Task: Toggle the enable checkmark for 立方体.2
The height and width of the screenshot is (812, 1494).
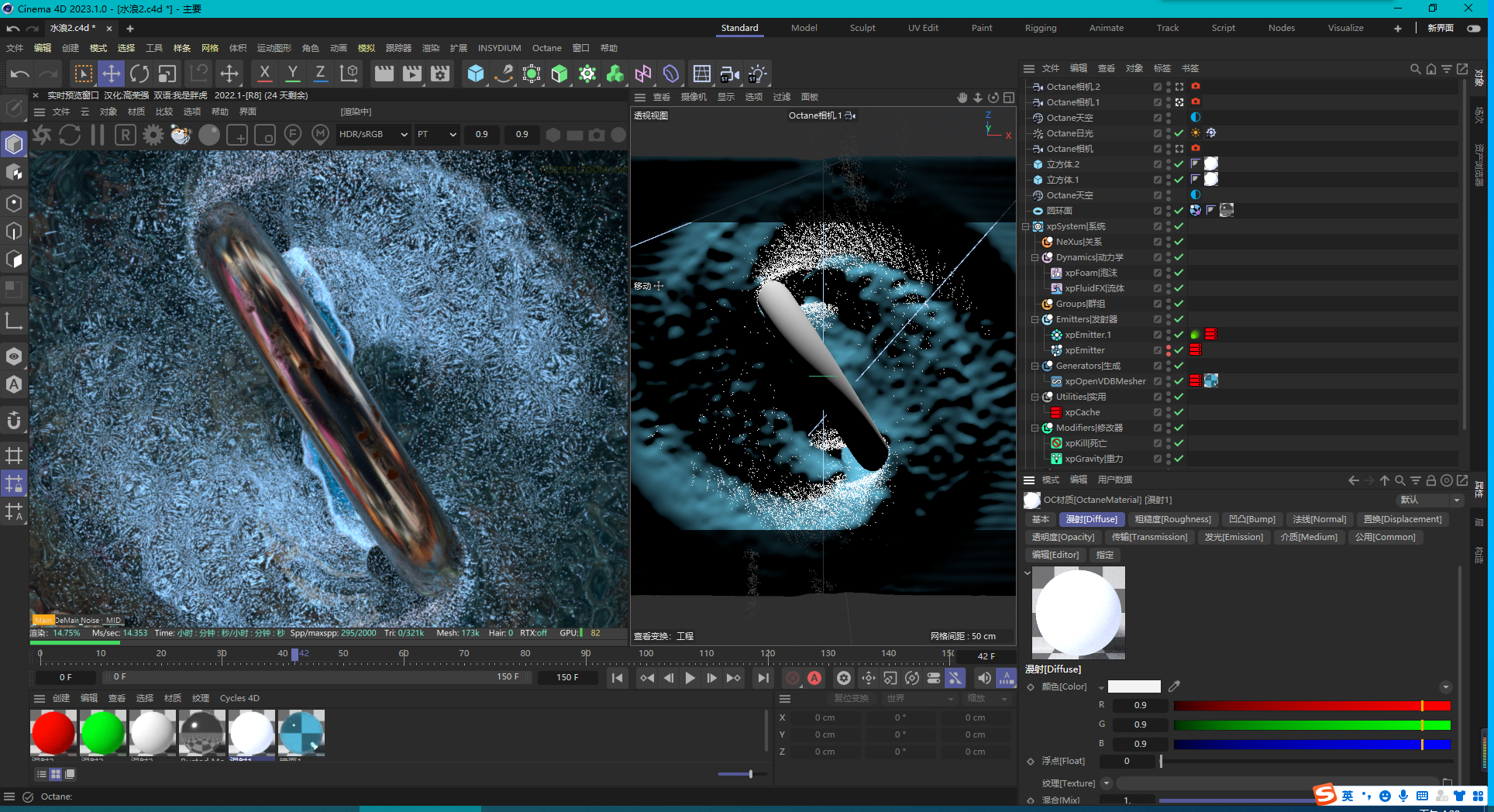Action: coord(1179,164)
